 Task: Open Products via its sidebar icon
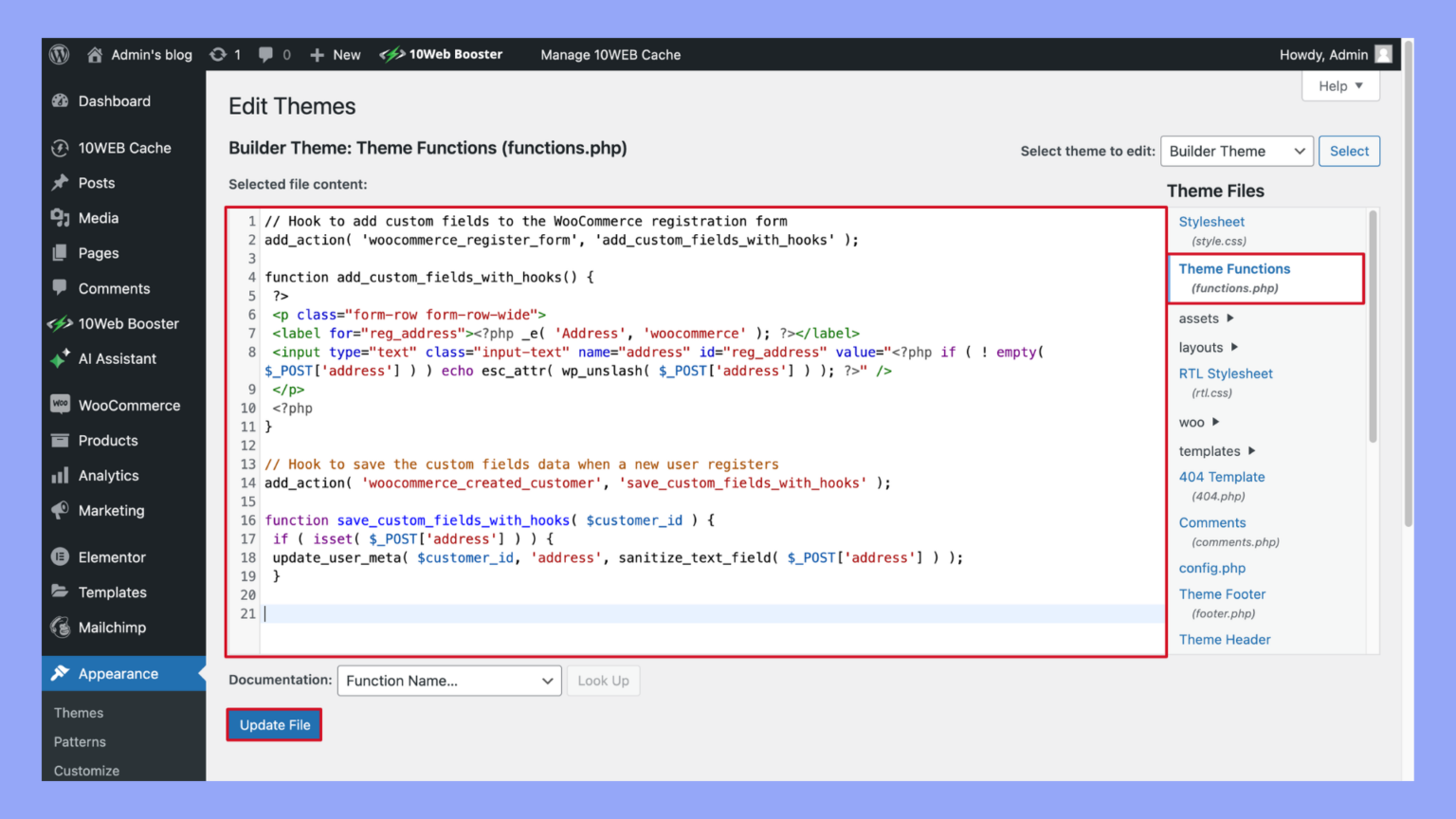click(61, 440)
